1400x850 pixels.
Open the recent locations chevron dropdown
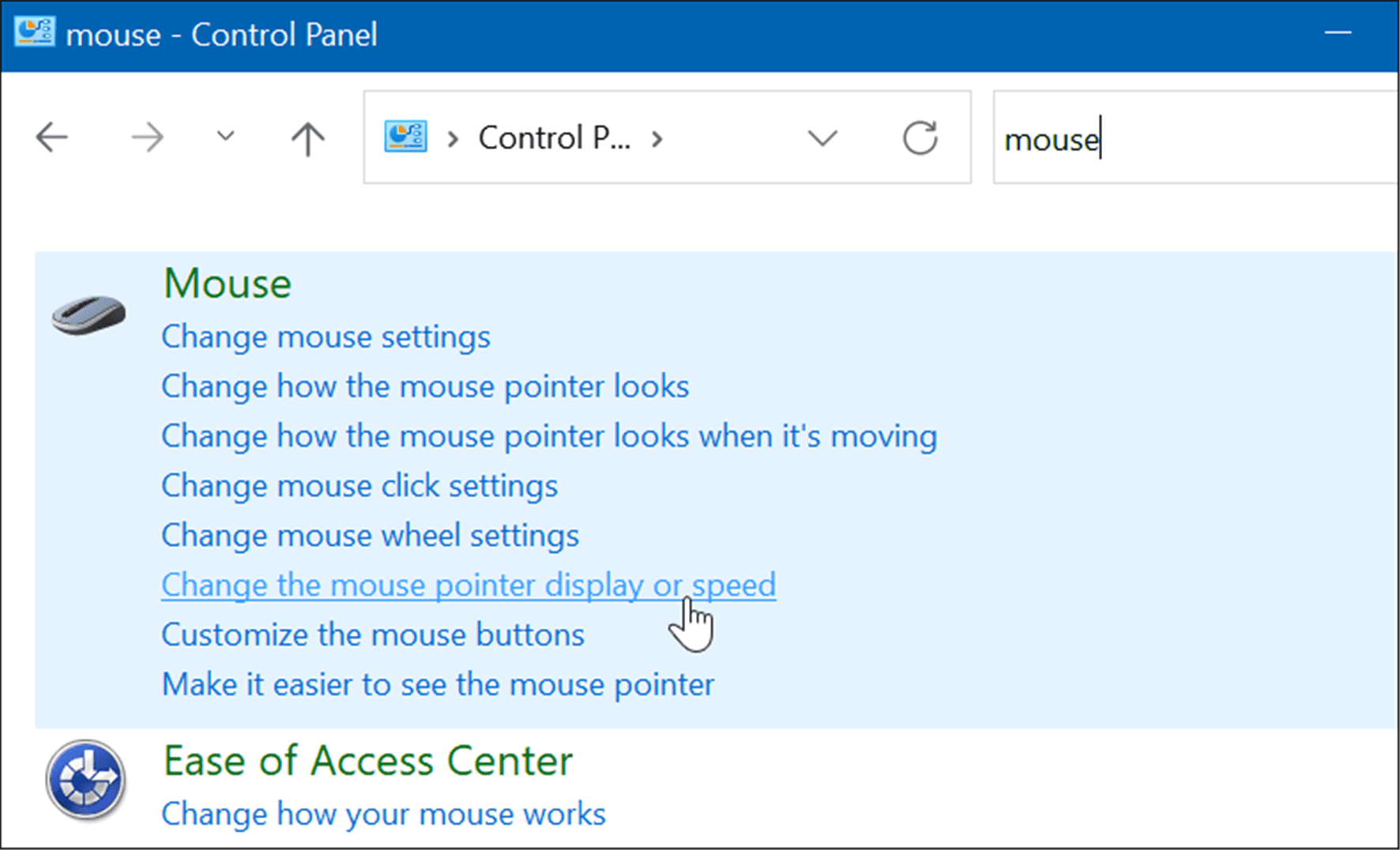coord(224,137)
